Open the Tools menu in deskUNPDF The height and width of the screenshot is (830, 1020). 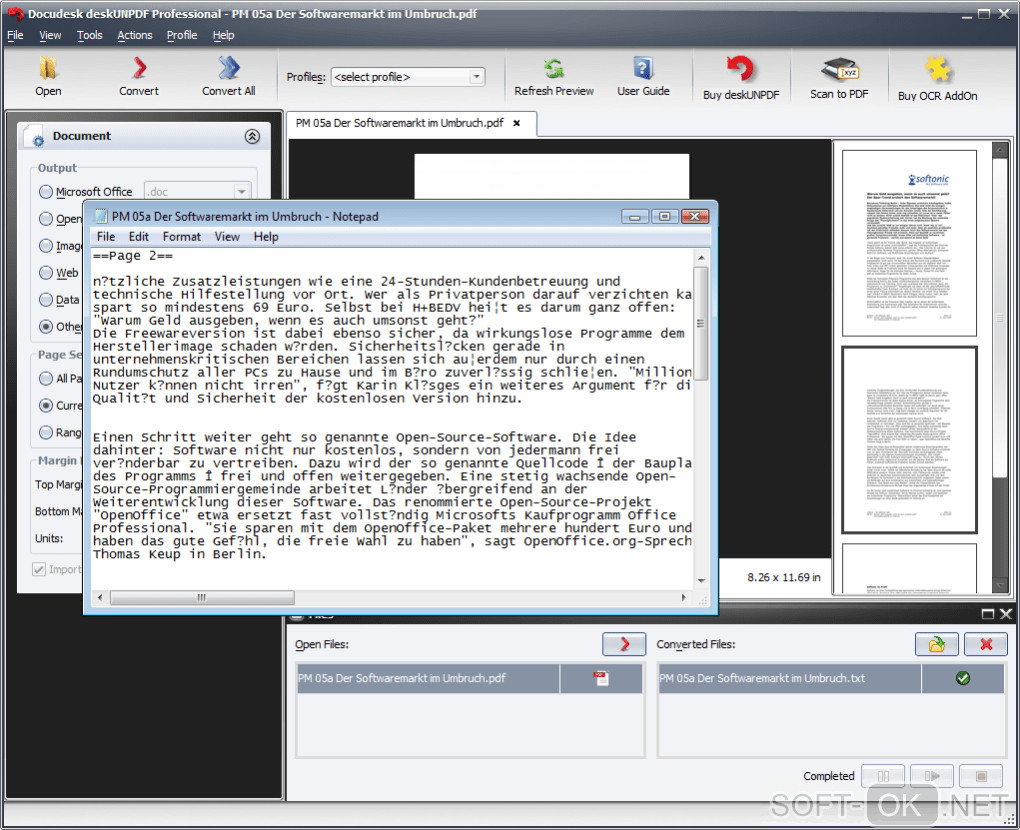click(x=90, y=35)
